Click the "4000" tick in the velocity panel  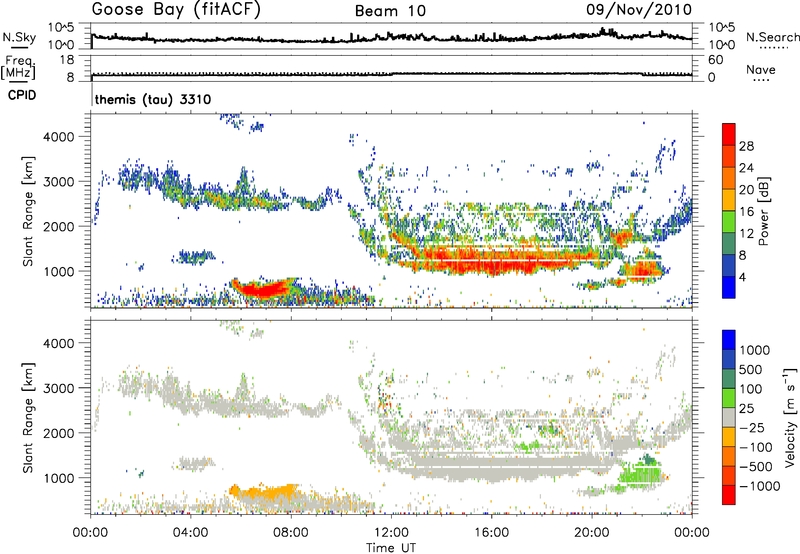point(59,343)
